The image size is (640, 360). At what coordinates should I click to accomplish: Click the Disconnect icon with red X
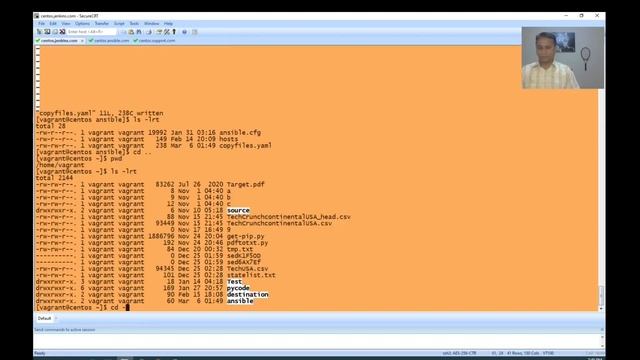[x=62, y=31]
